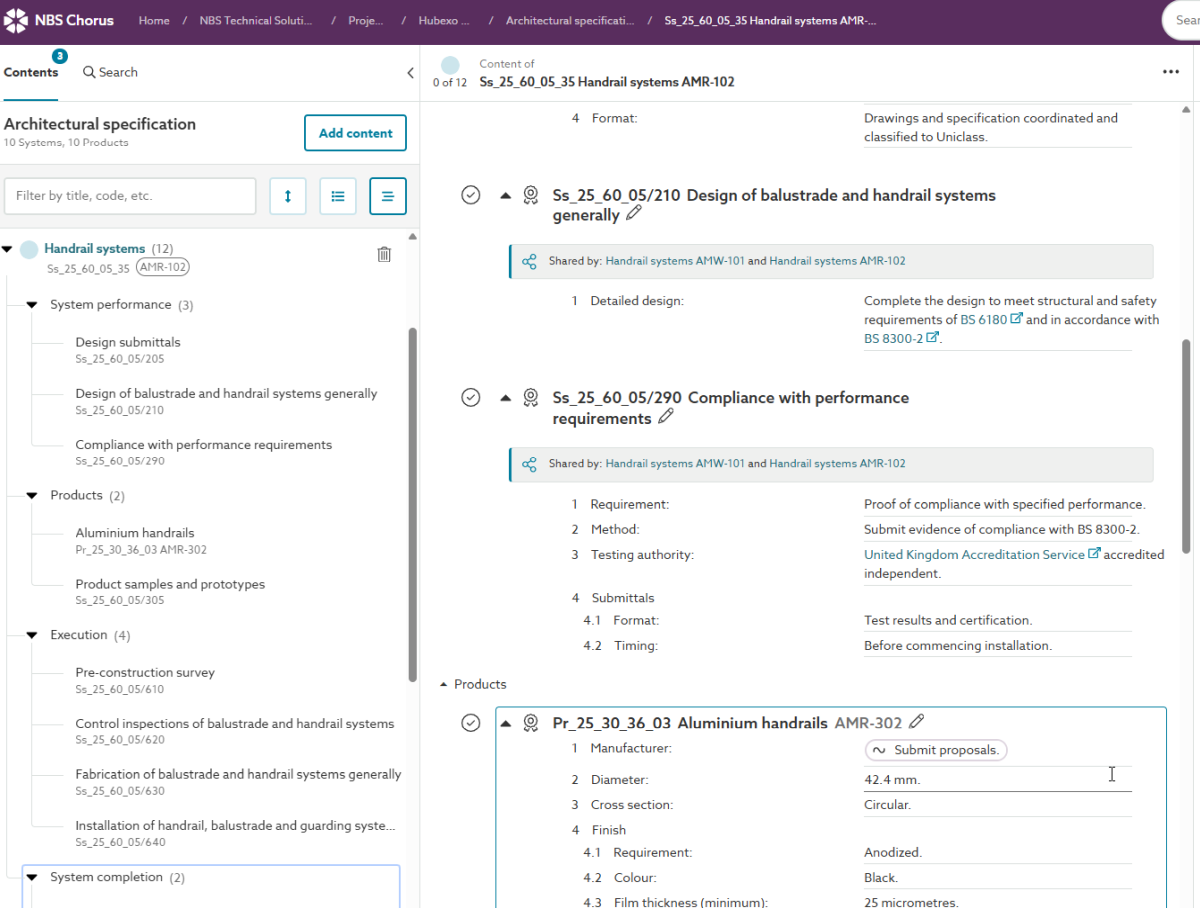Open Architectural specificati... breadcrumb
This screenshot has width=1200, height=908.
pyautogui.click(x=570, y=20)
